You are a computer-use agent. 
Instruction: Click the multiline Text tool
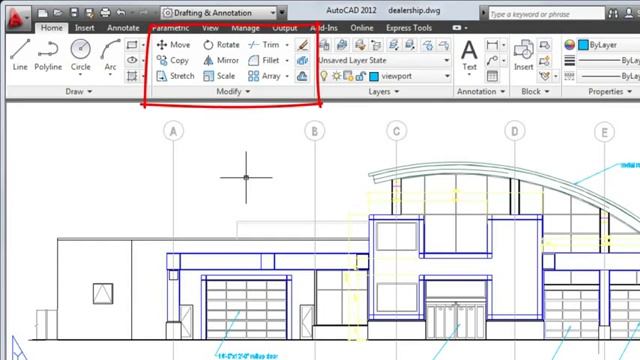coord(469,56)
